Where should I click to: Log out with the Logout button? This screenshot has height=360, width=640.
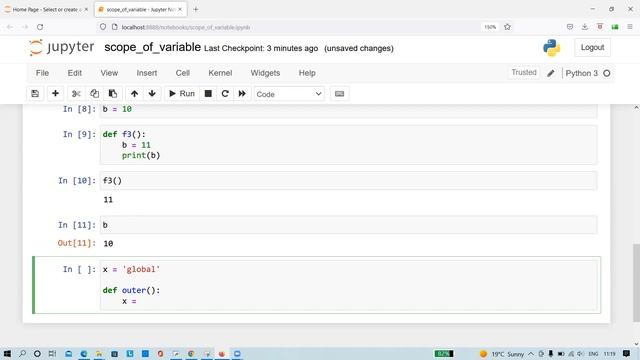point(592,47)
